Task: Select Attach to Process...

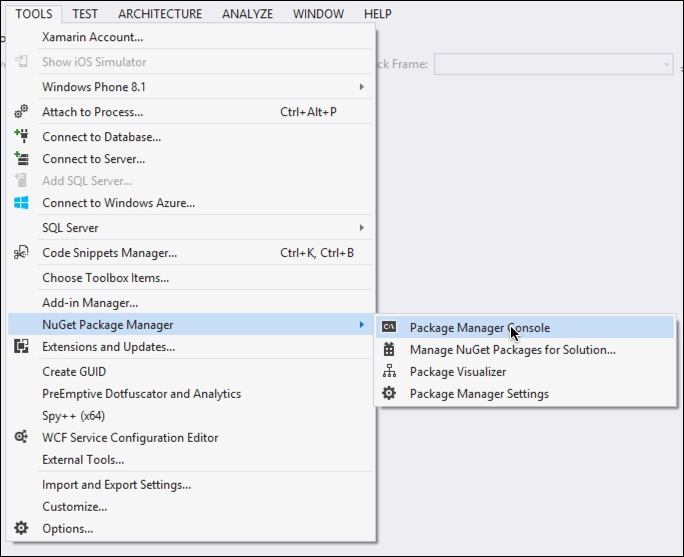Action: [x=191, y=112]
